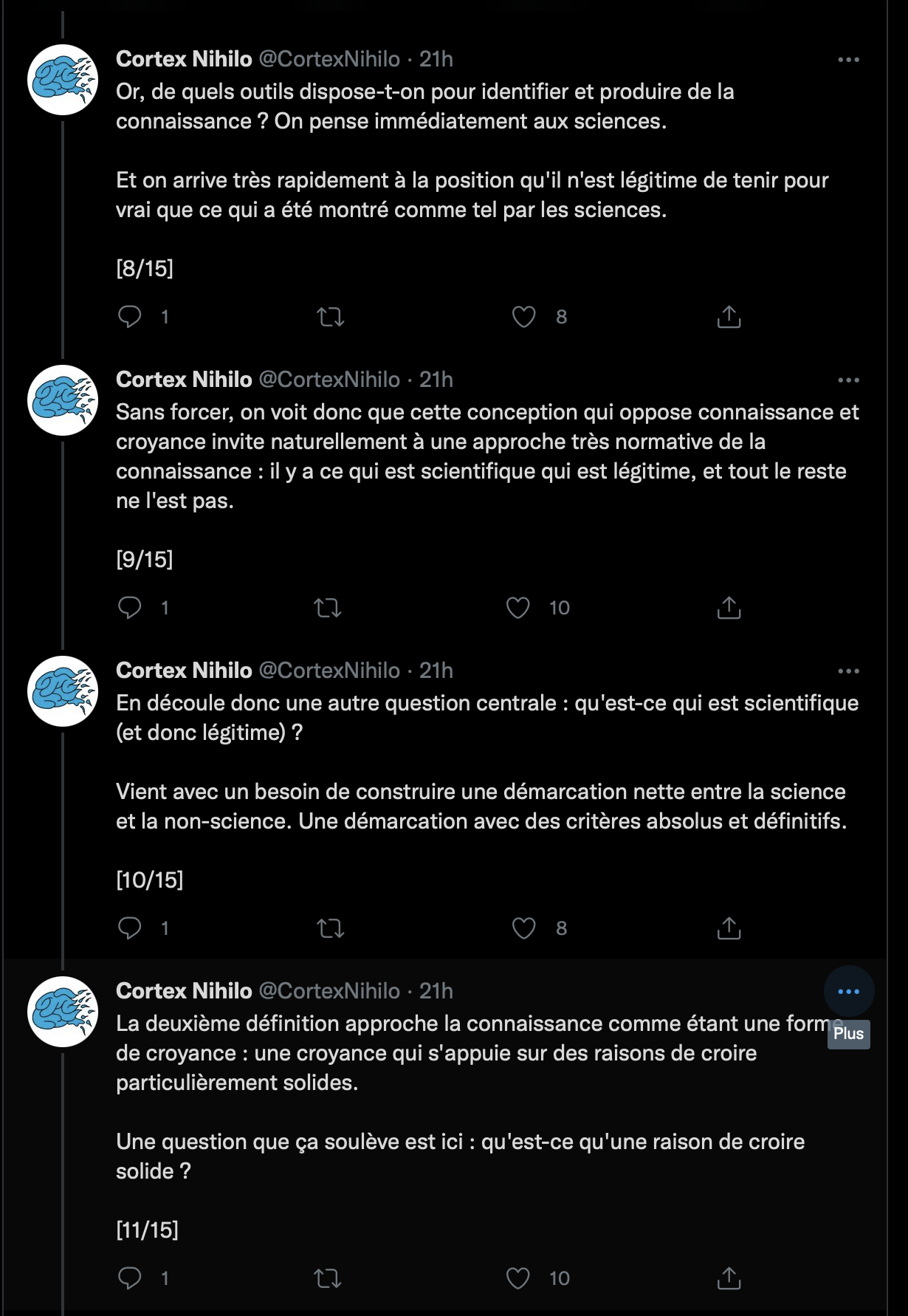Click the 21h timestamp on [8/15] tweet

436,59
